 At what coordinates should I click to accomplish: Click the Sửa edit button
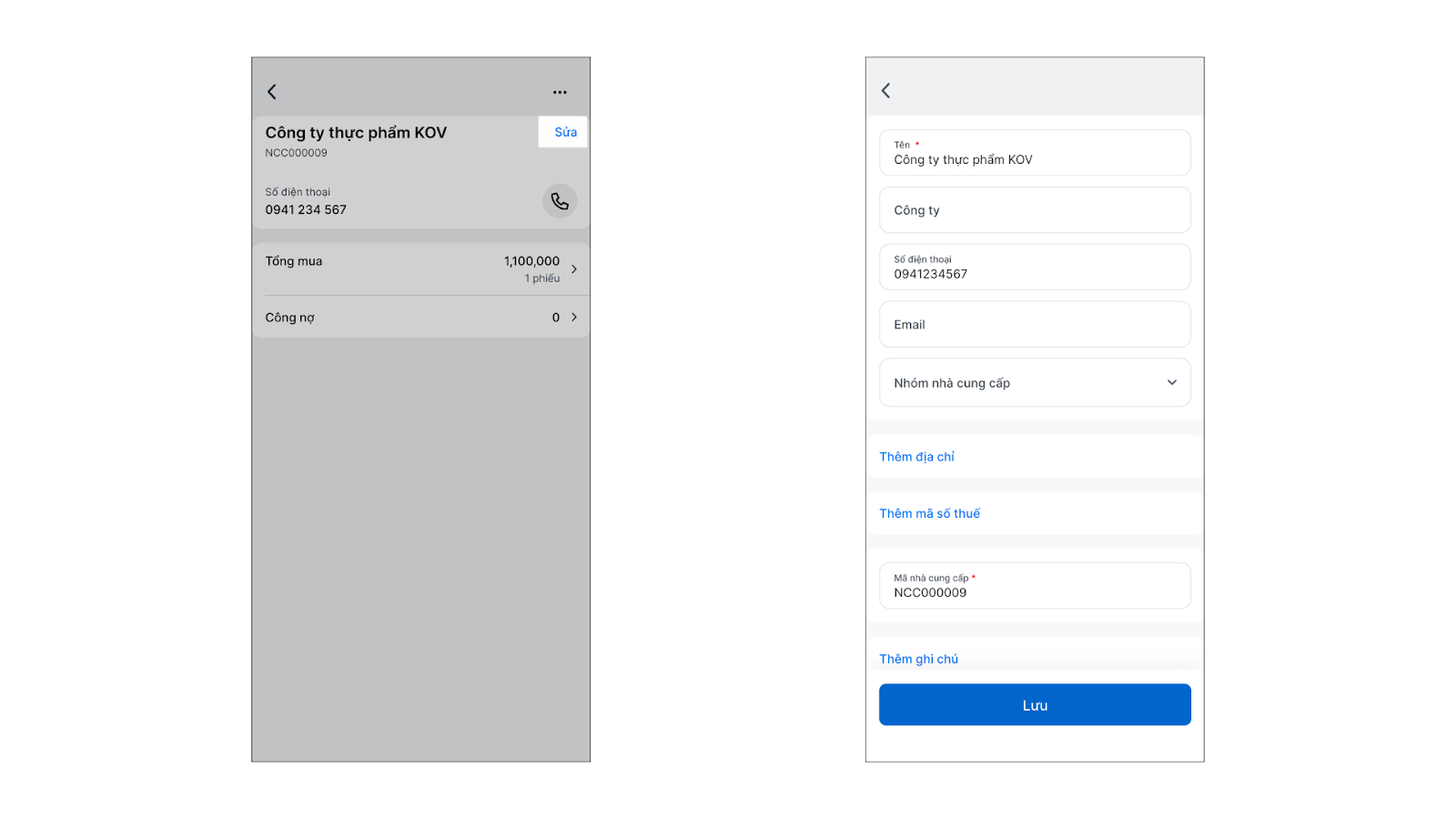(x=565, y=132)
